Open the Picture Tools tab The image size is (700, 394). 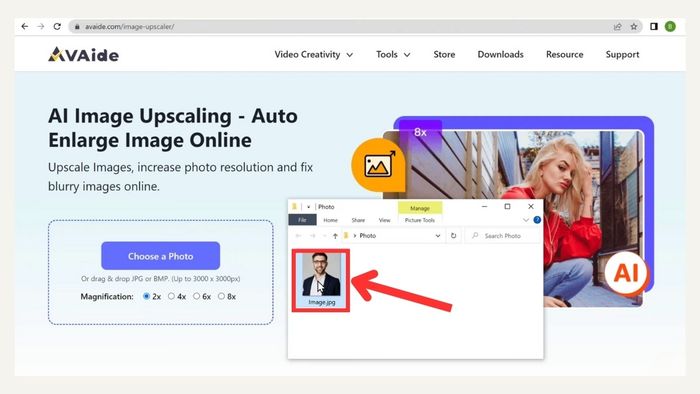tap(420, 220)
